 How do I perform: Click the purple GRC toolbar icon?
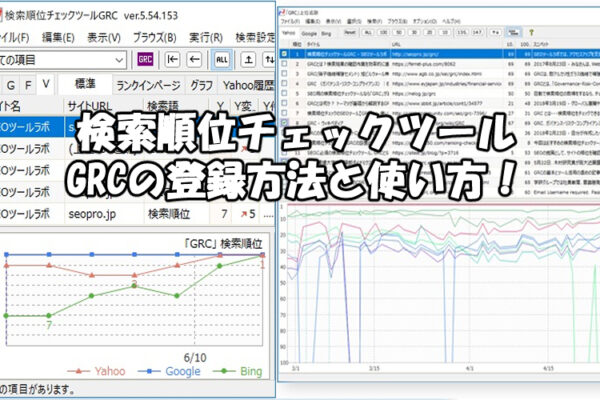coord(145,59)
